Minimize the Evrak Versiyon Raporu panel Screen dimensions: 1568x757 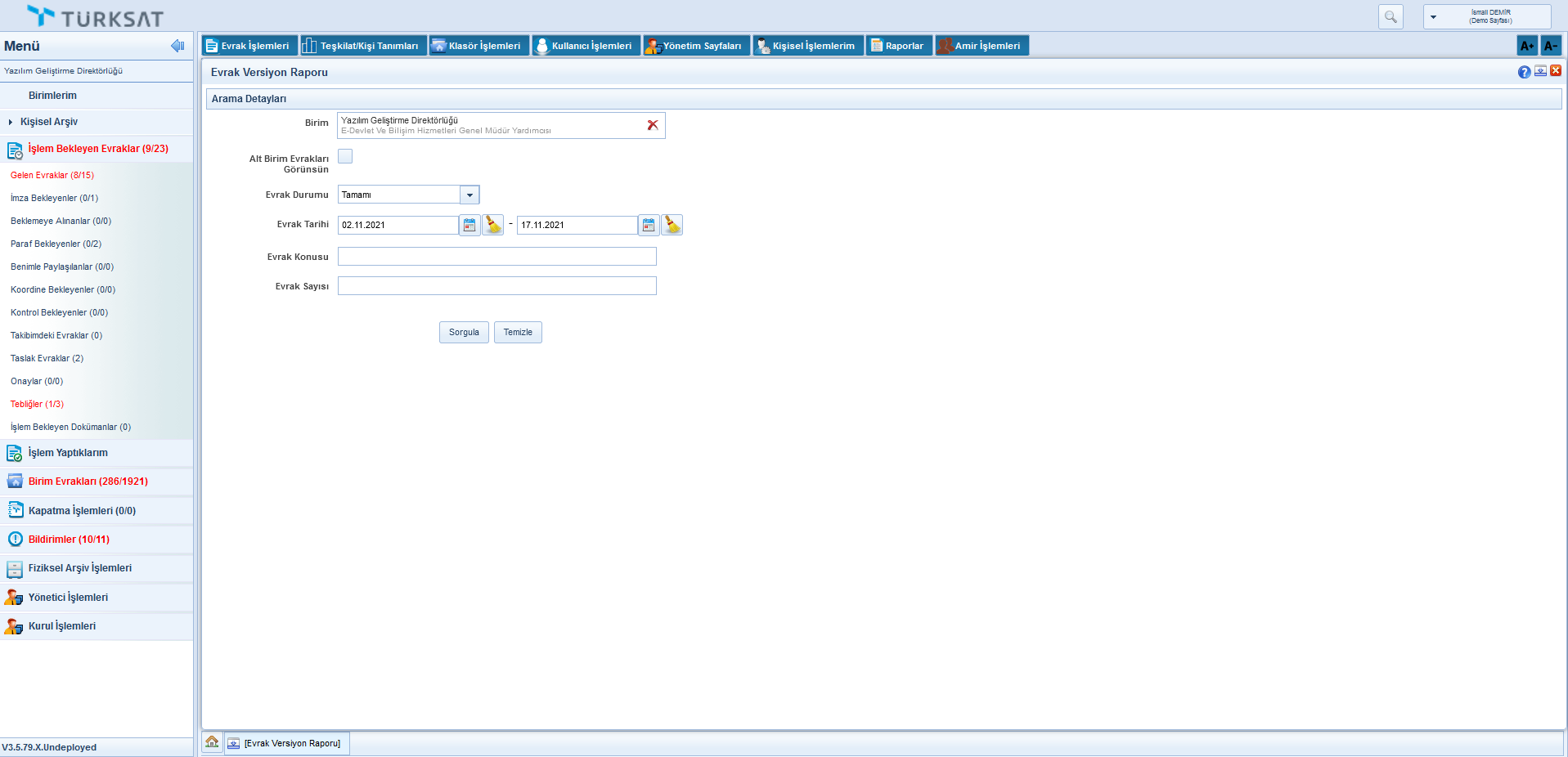[x=1540, y=71]
